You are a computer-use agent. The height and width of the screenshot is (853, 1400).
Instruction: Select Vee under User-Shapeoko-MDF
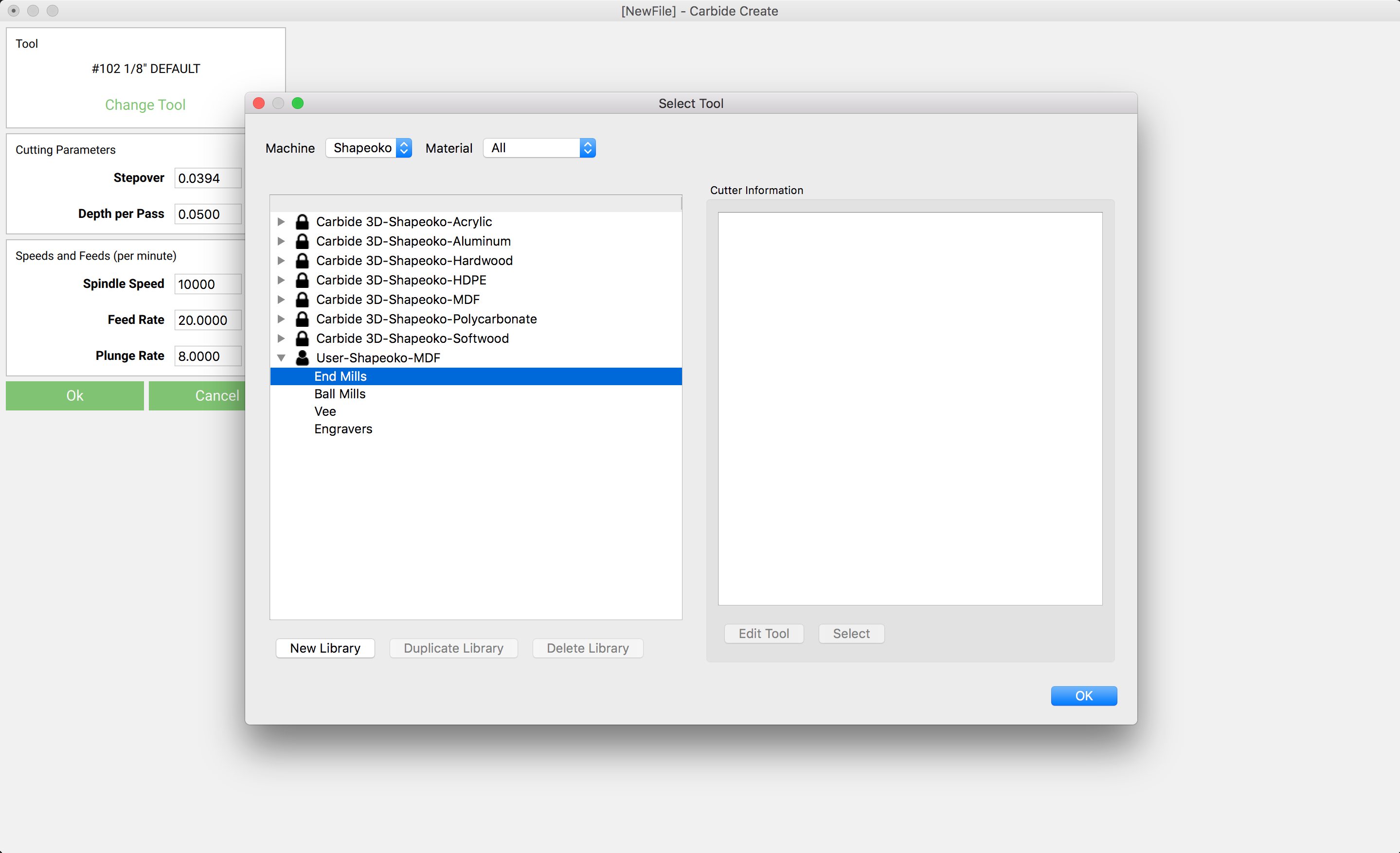point(476,411)
